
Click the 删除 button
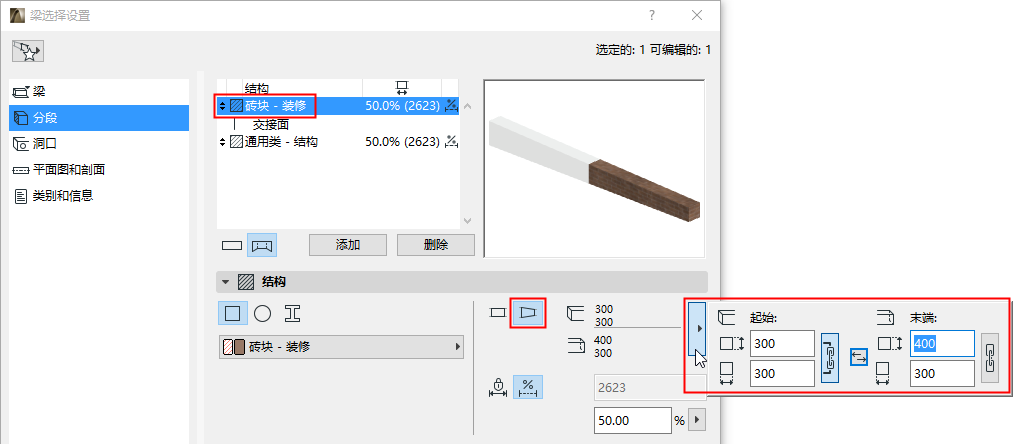(436, 245)
